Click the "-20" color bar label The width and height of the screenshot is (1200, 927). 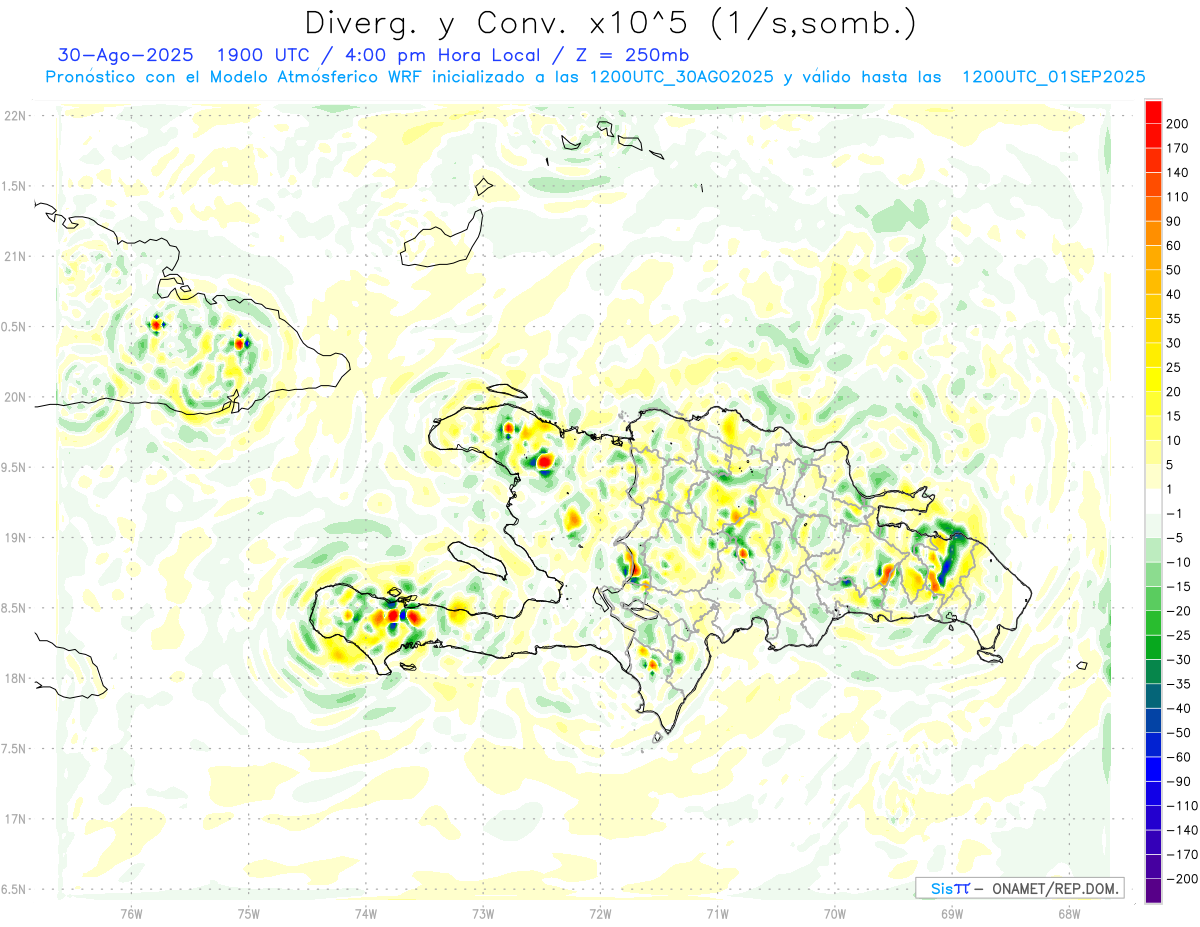coord(1178,611)
